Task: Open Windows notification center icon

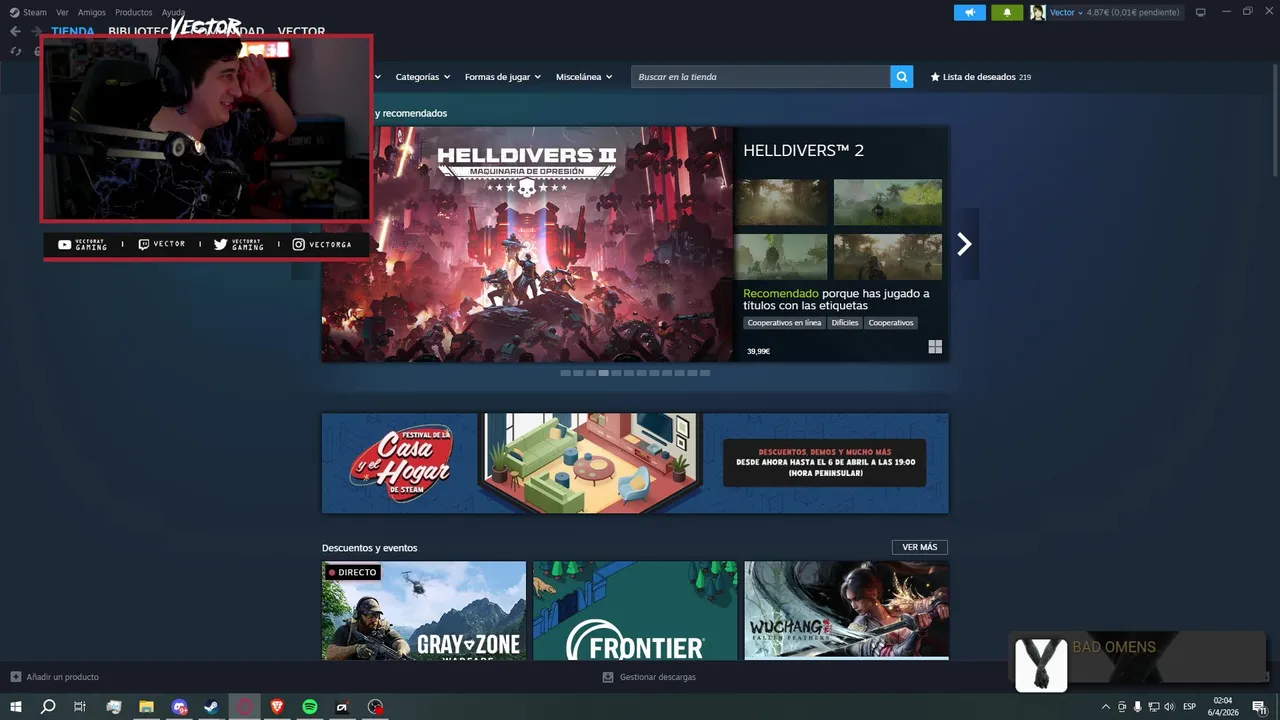Action: click(1259, 707)
